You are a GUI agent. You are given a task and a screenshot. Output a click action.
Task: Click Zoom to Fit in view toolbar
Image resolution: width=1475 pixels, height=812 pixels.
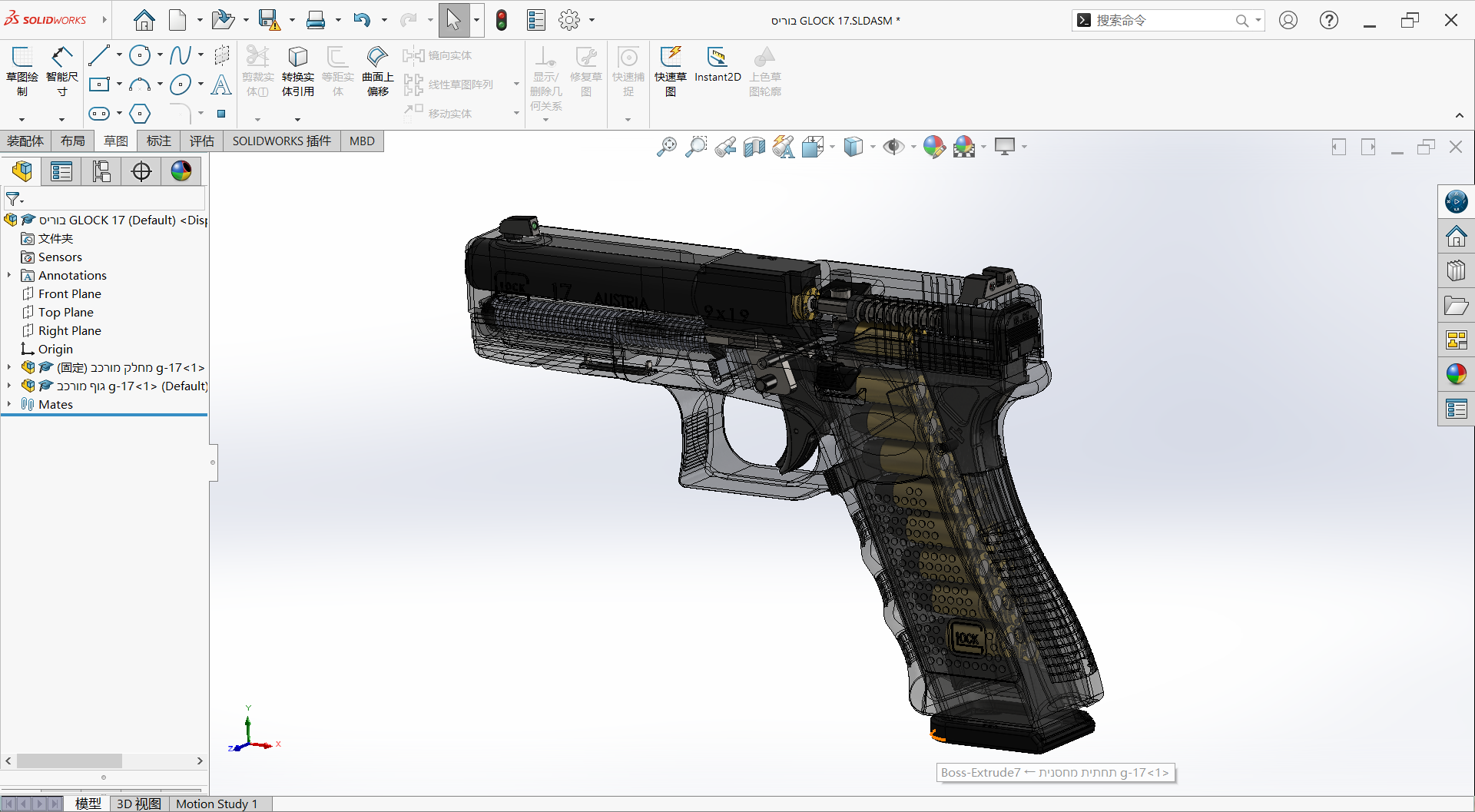tap(667, 147)
